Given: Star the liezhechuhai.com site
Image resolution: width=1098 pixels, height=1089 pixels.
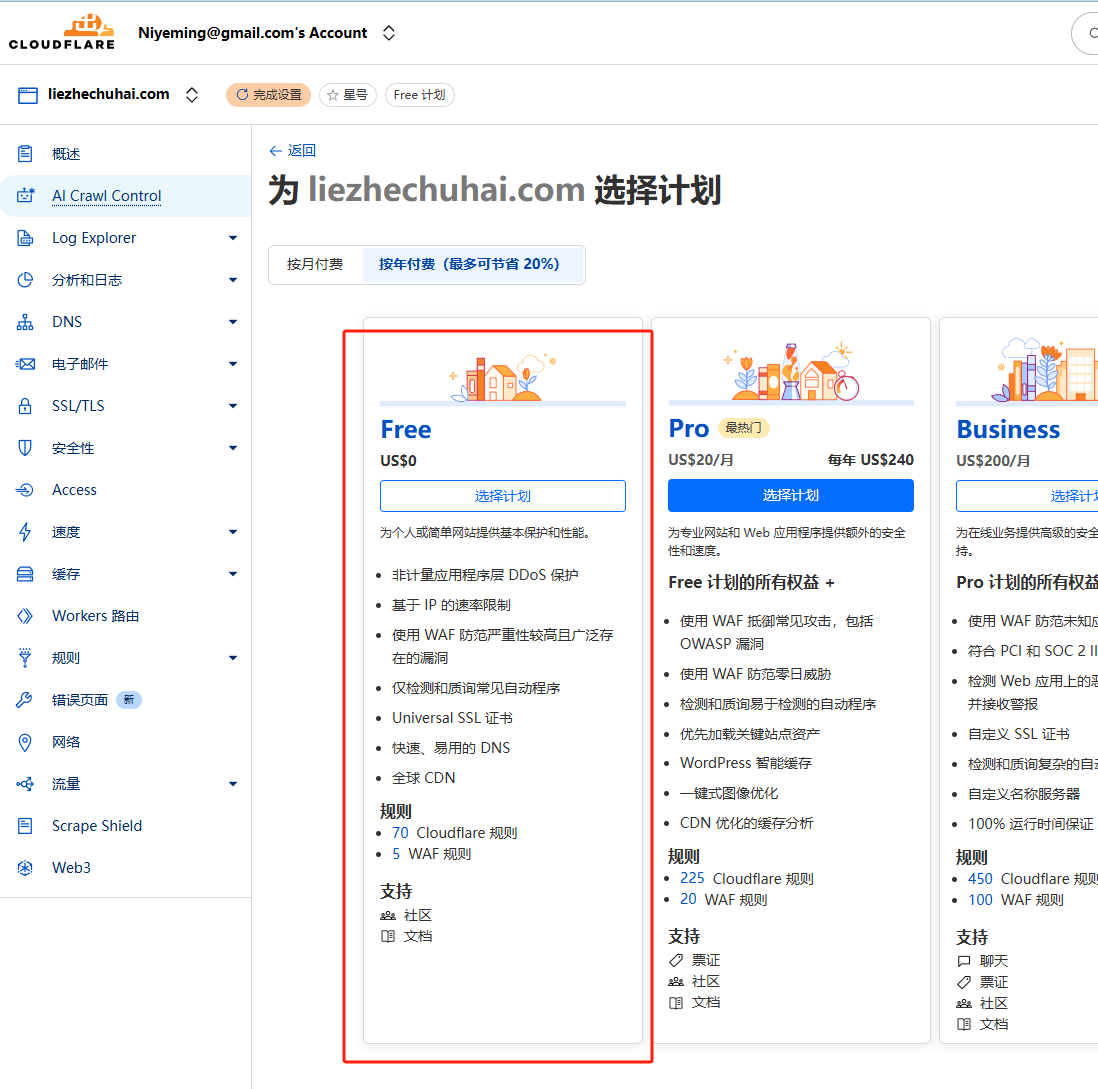Looking at the screenshot, I should pos(347,94).
